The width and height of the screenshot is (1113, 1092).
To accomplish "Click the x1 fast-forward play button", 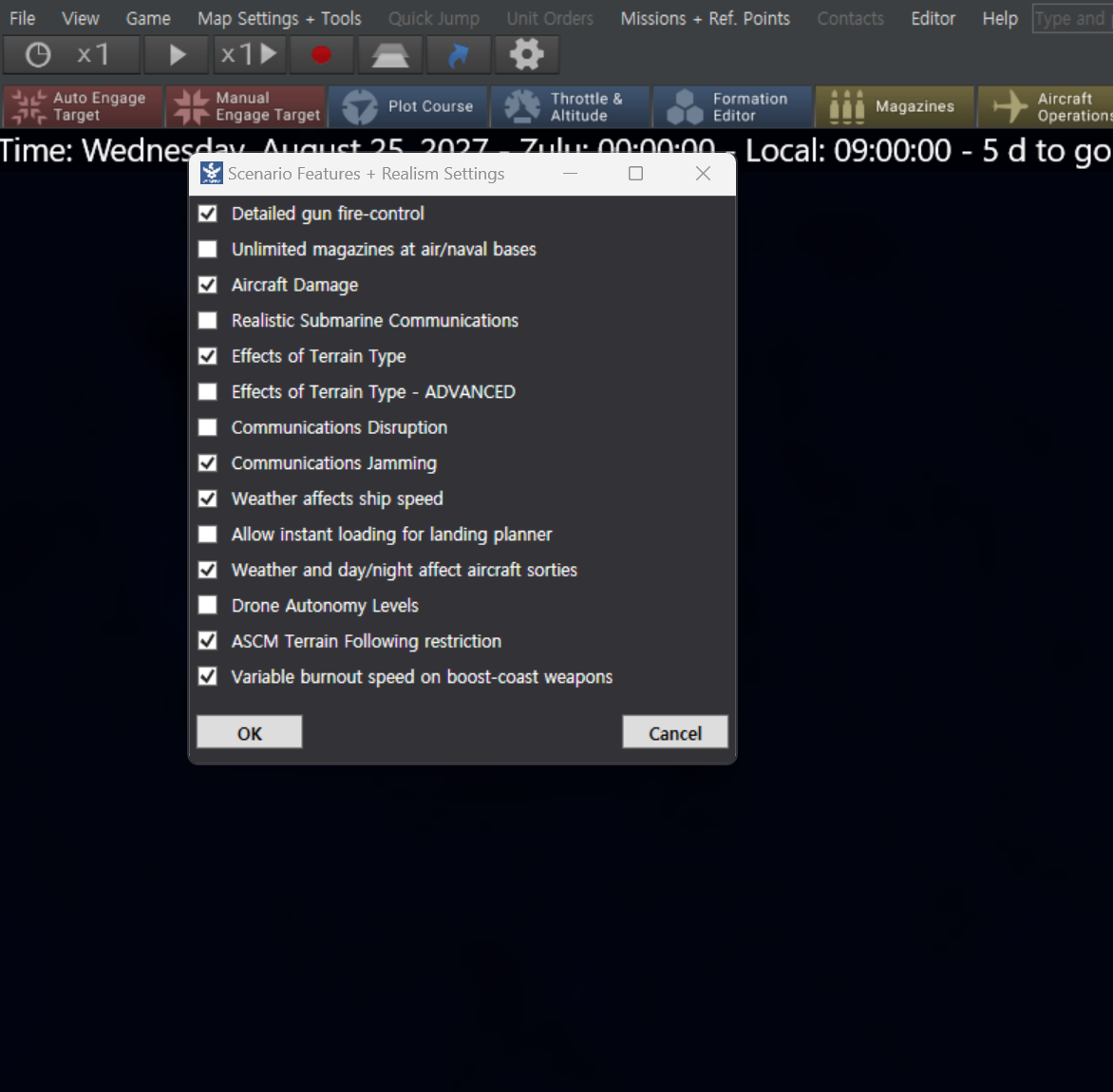I will tap(250, 55).
